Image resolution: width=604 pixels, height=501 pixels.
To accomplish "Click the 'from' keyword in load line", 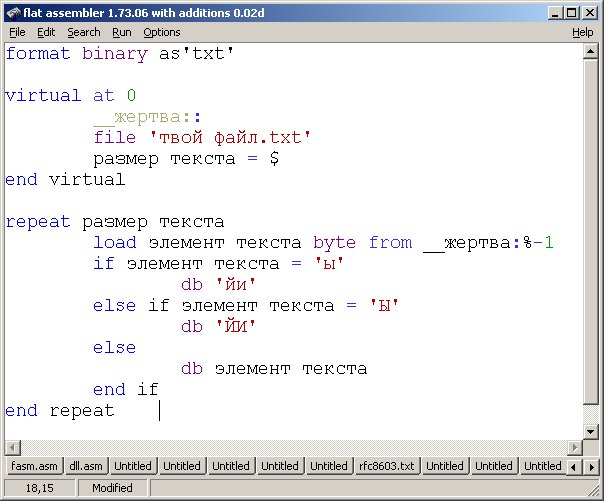I will pyautogui.click(x=390, y=243).
